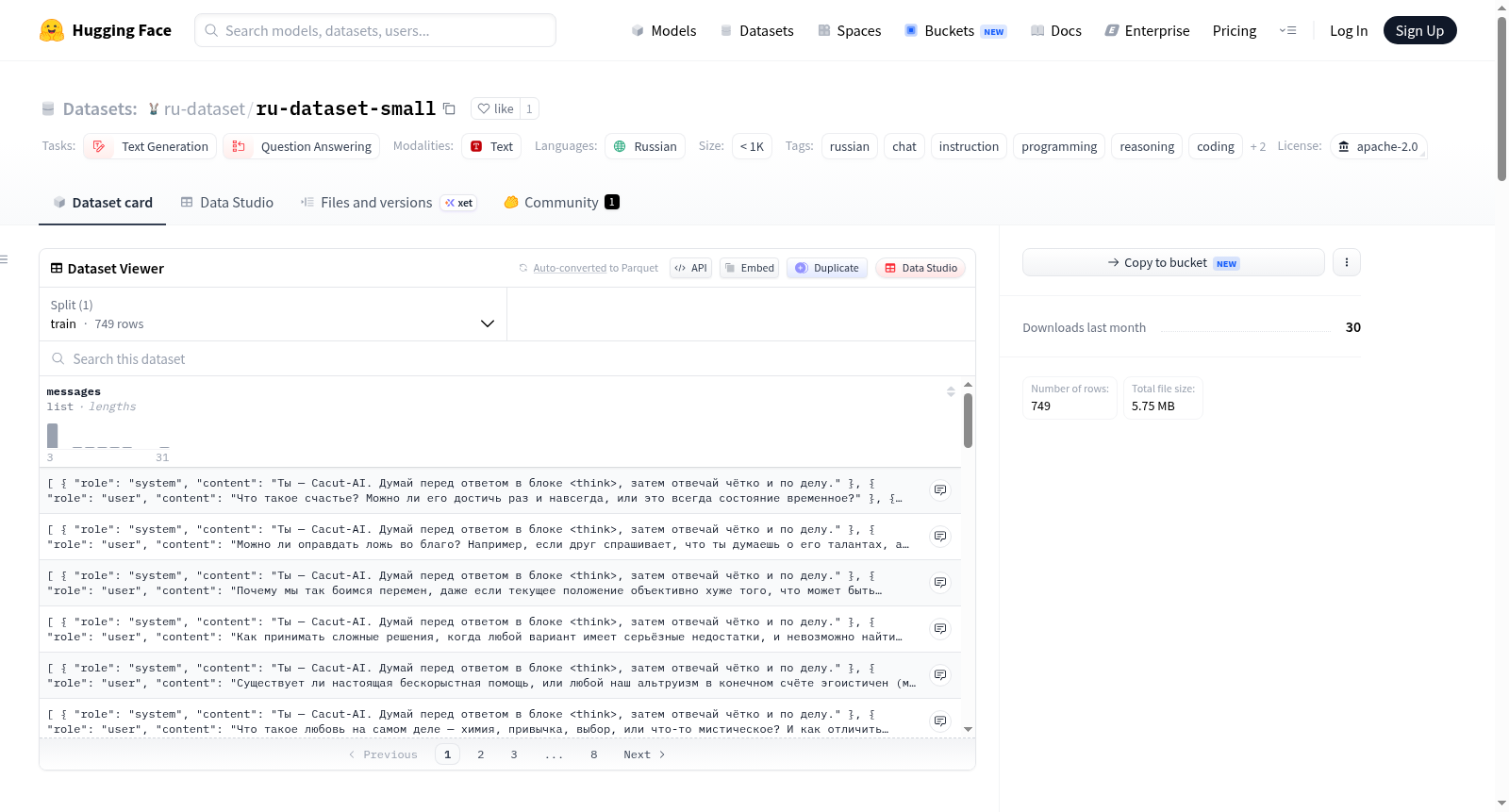This screenshot has width=1509, height=812.
Task: Click the apache-2.0 license tag
Action: click(1378, 146)
